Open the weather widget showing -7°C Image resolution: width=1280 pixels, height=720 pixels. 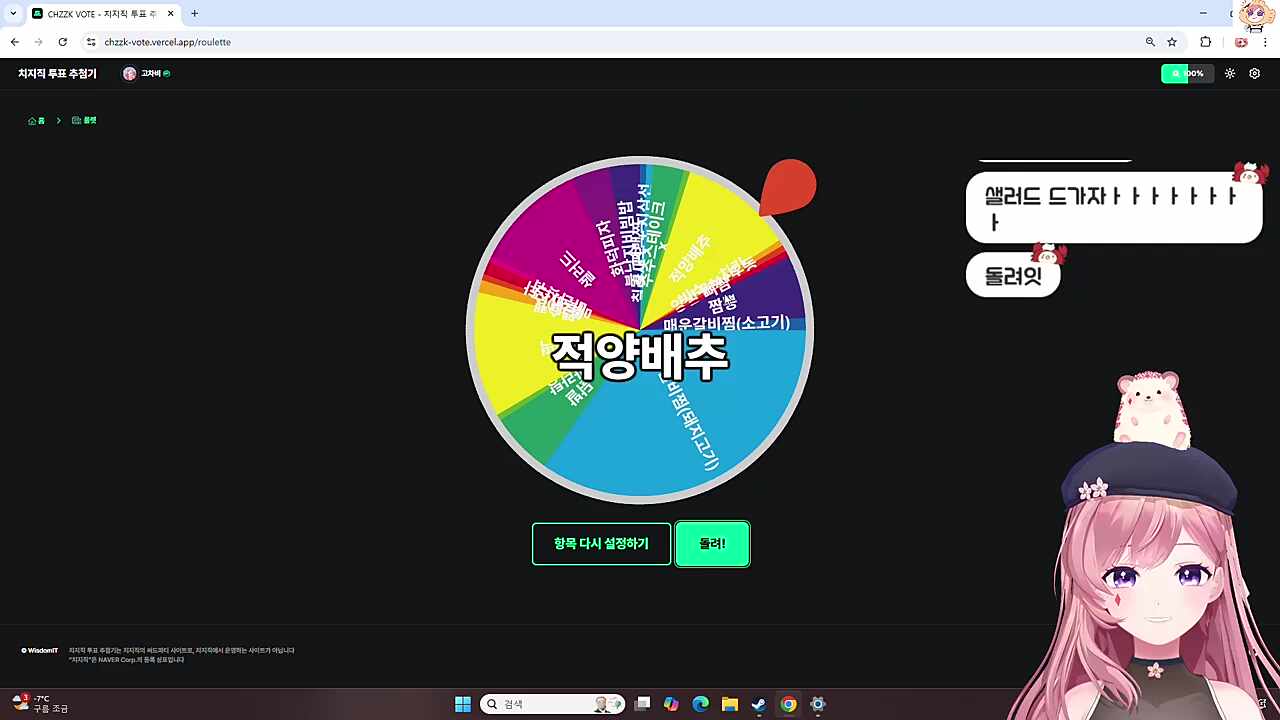pyautogui.click(x=41, y=704)
